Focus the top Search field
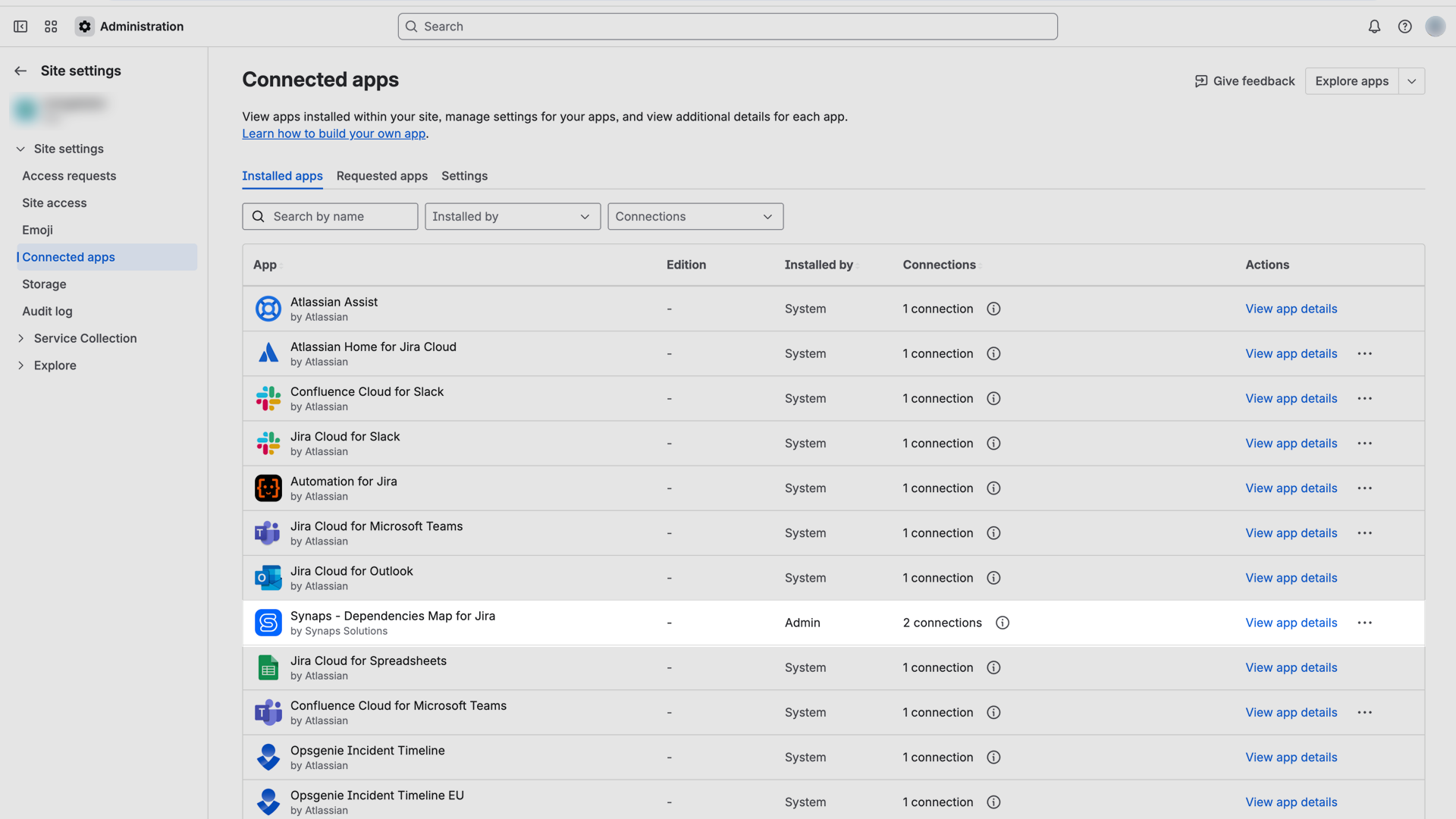 (x=727, y=27)
